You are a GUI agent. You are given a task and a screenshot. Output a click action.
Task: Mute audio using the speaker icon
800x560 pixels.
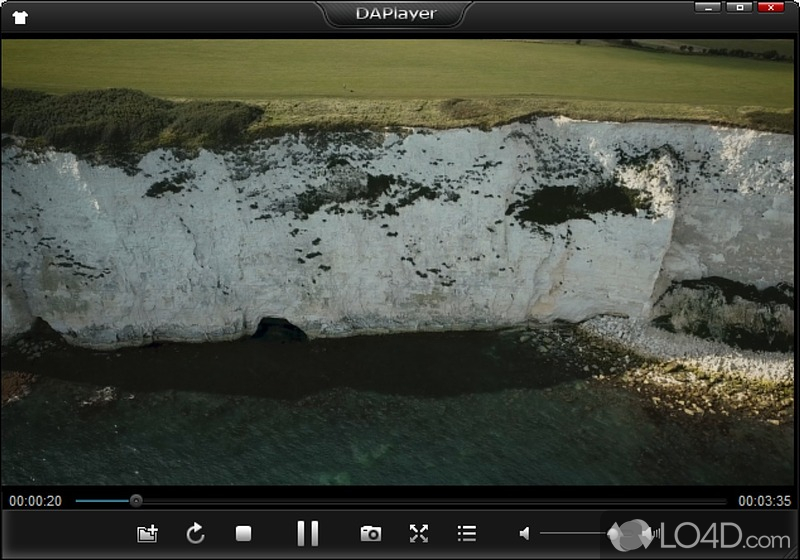point(525,534)
